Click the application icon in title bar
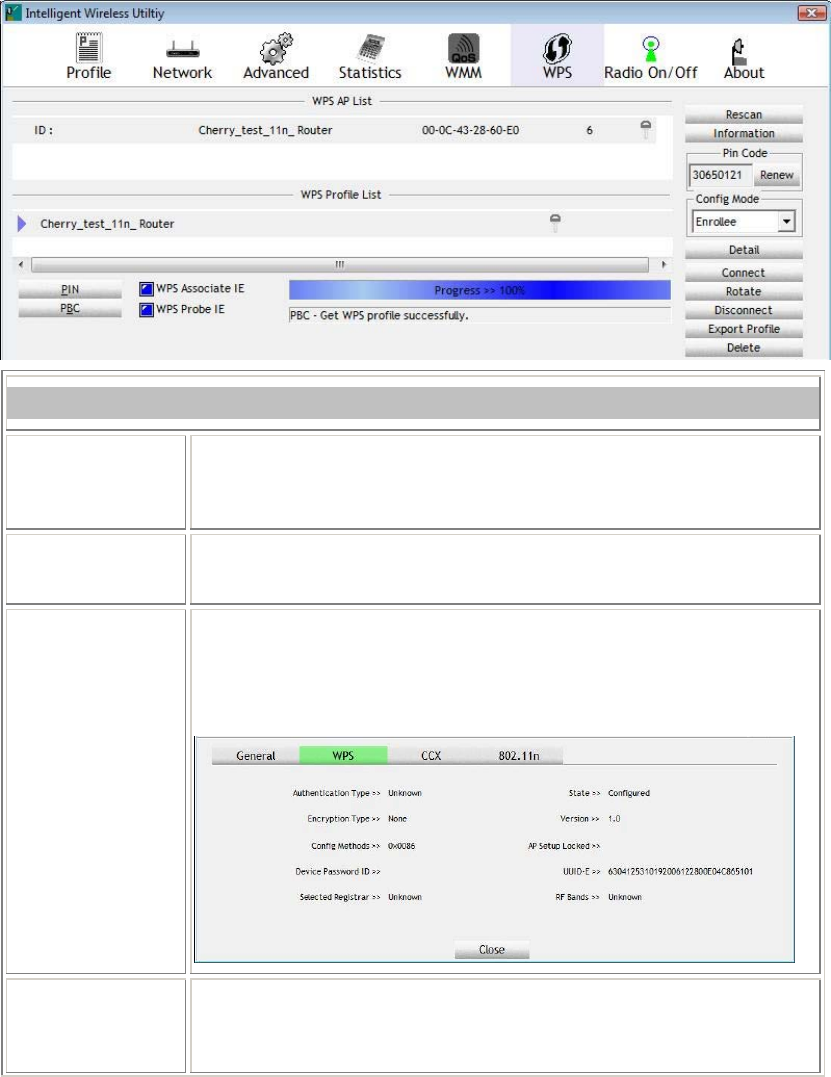Viewport: 831px width, 1077px height. 12,12
